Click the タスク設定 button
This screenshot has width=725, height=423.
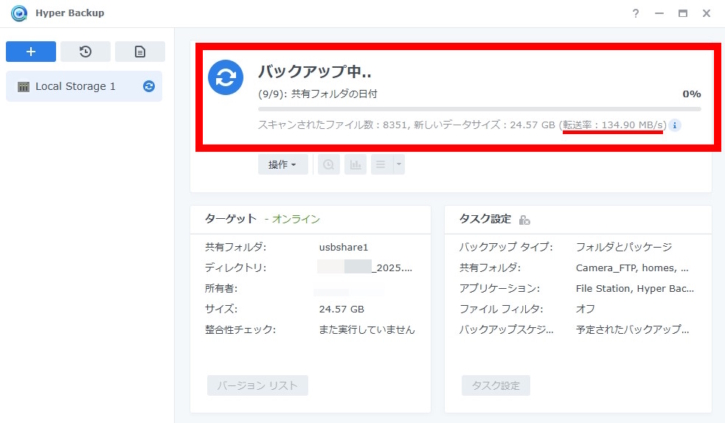(495, 386)
